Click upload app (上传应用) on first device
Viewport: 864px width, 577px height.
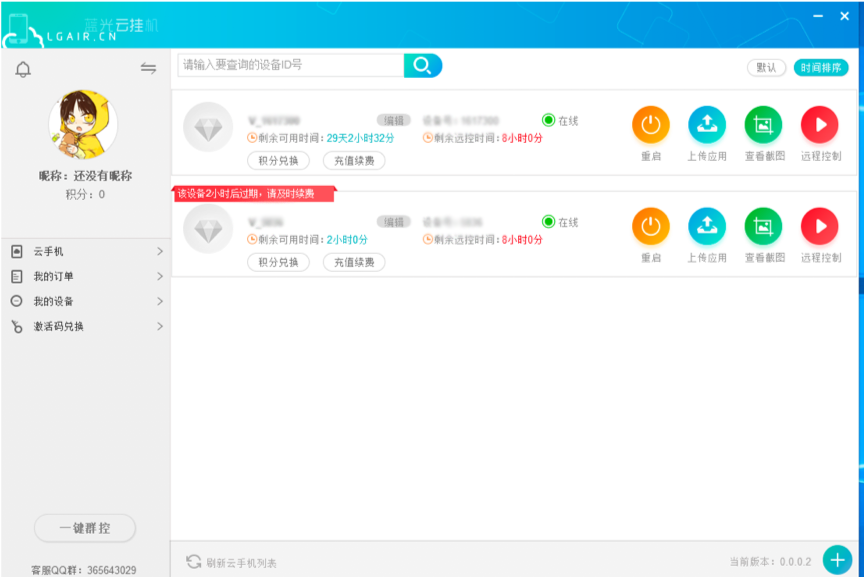[x=707, y=125]
